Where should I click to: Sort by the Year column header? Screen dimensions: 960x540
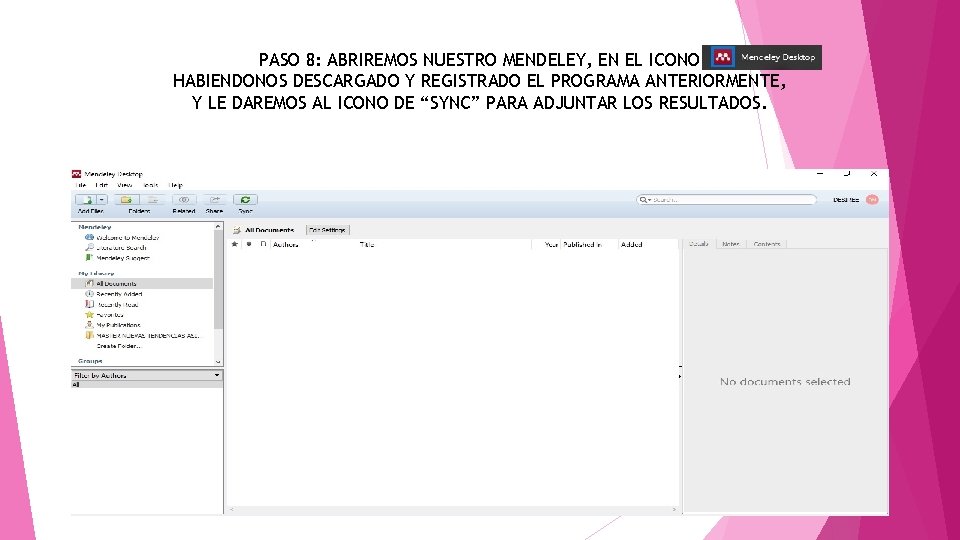point(551,244)
